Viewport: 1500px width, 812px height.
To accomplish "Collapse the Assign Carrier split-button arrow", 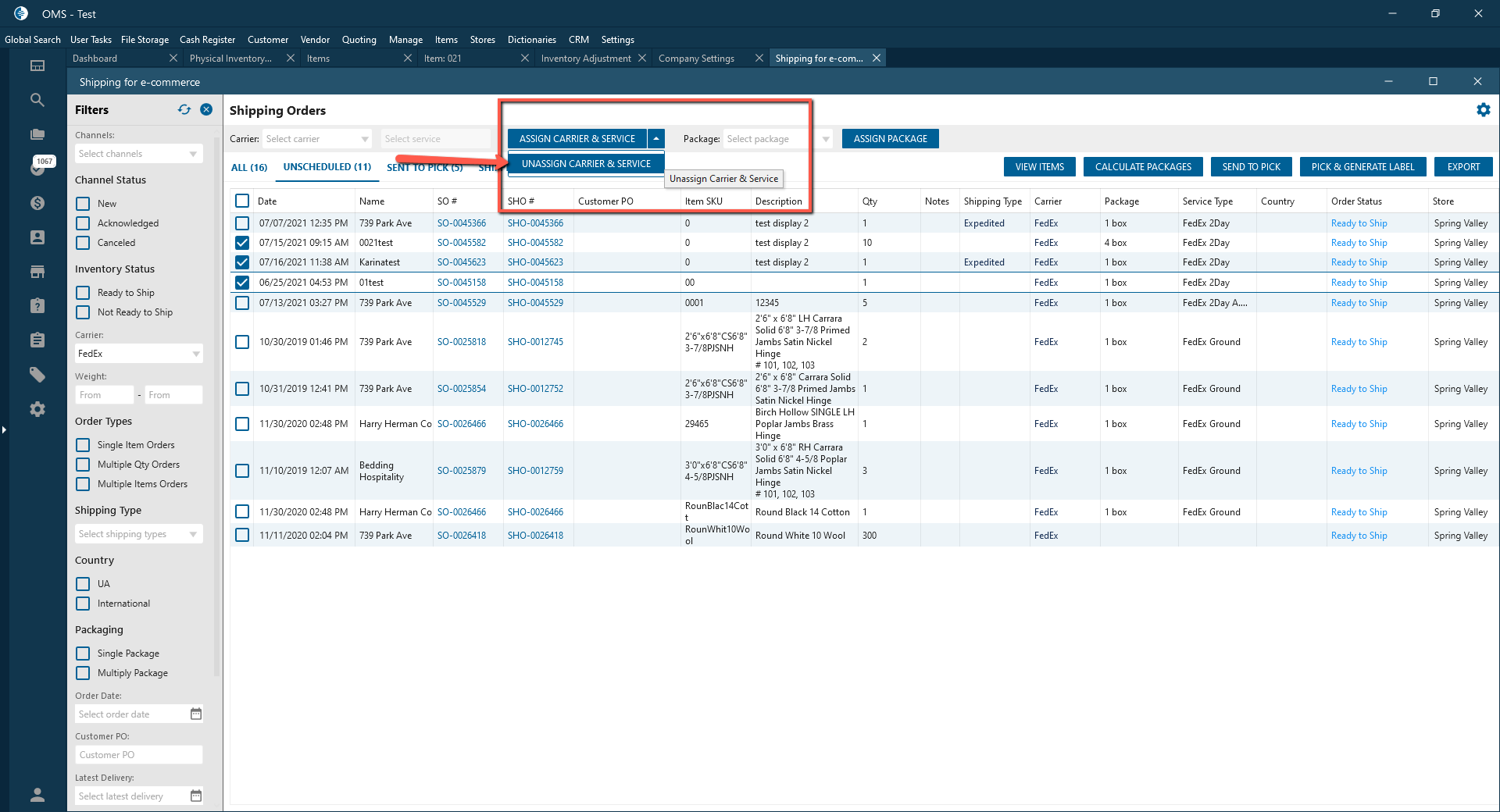I will pos(656,139).
